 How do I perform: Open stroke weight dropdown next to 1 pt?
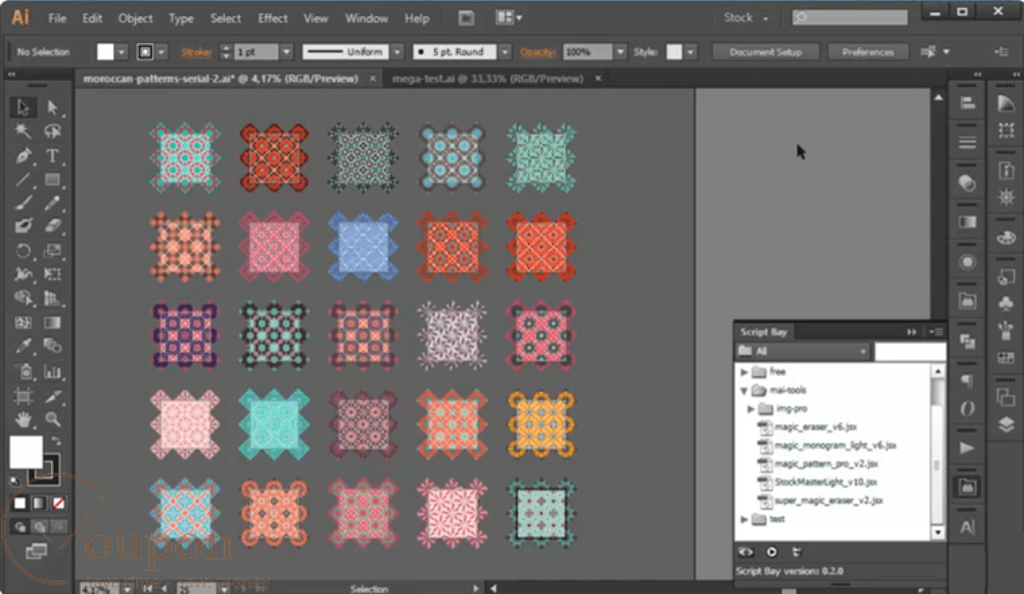point(286,52)
